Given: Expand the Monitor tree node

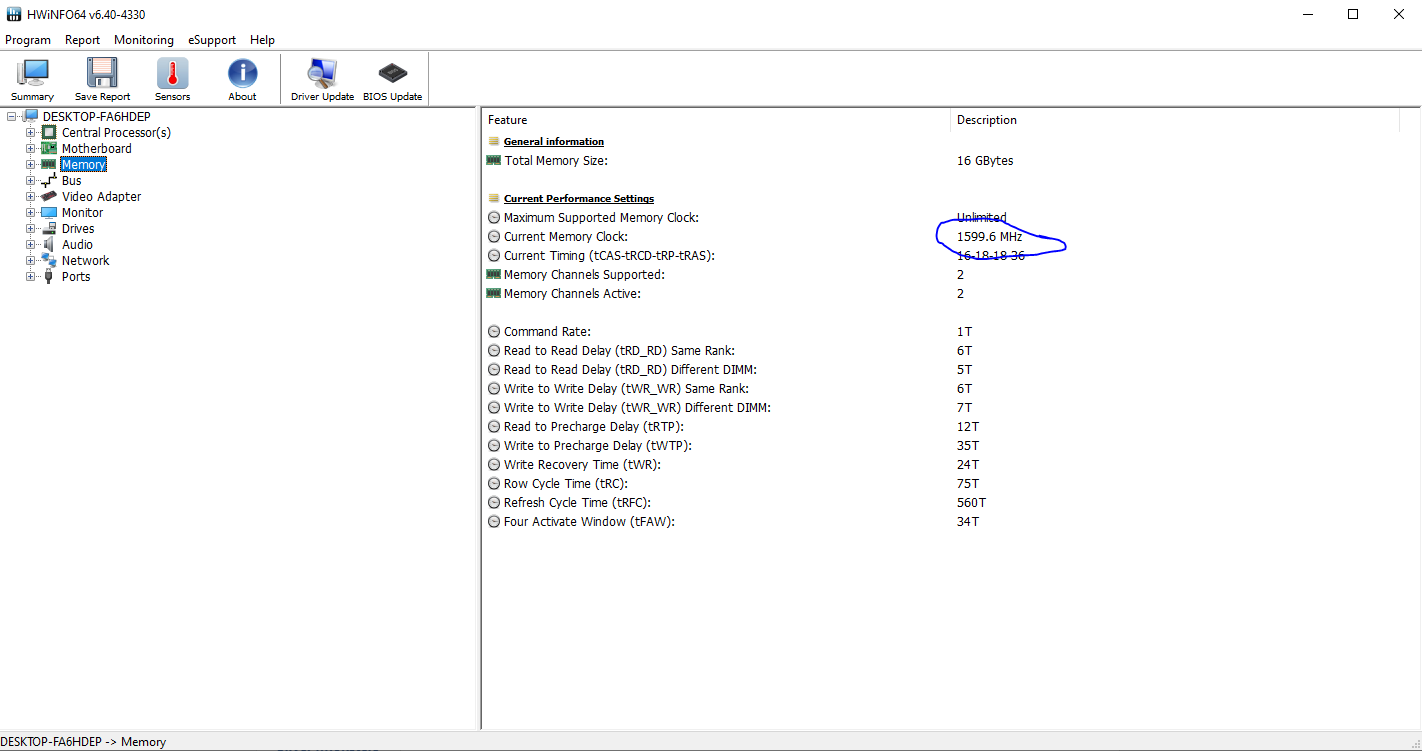Looking at the screenshot, I should [31, 212].
